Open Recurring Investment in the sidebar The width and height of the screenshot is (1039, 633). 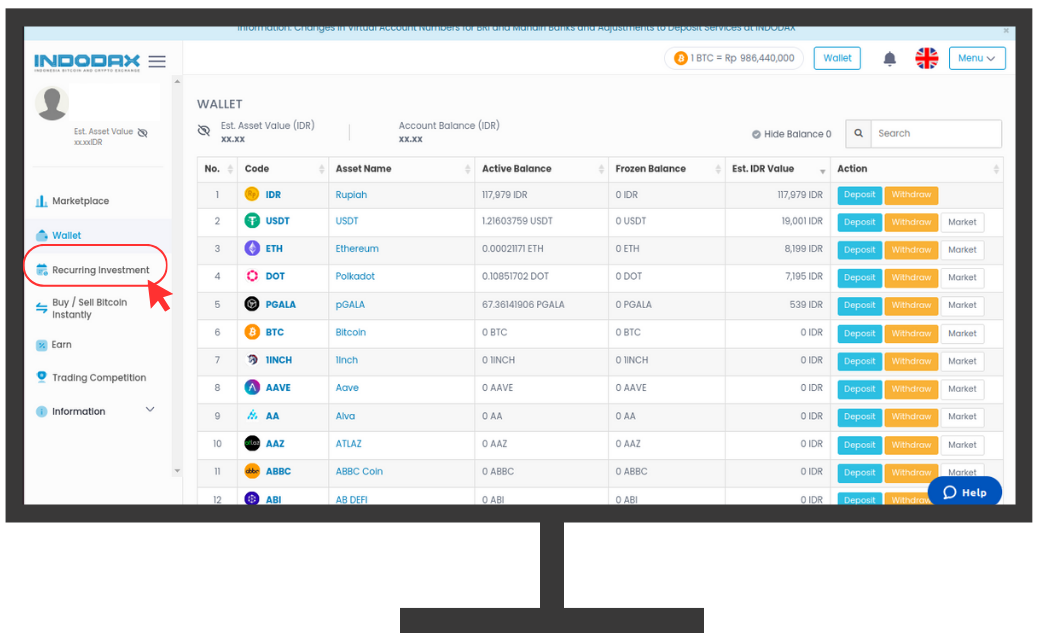(101, 270)
